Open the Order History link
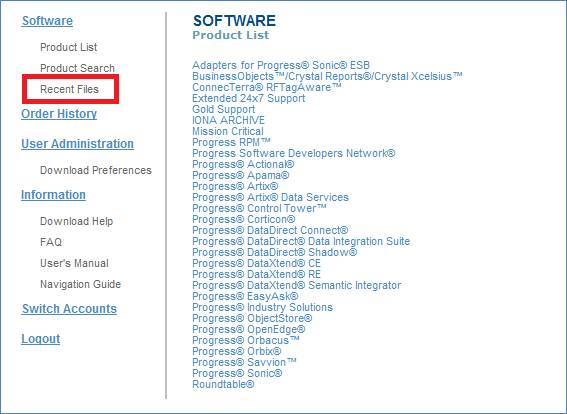Screen dimensions: 567x414 pyautogui.click(x=59, y=114)
